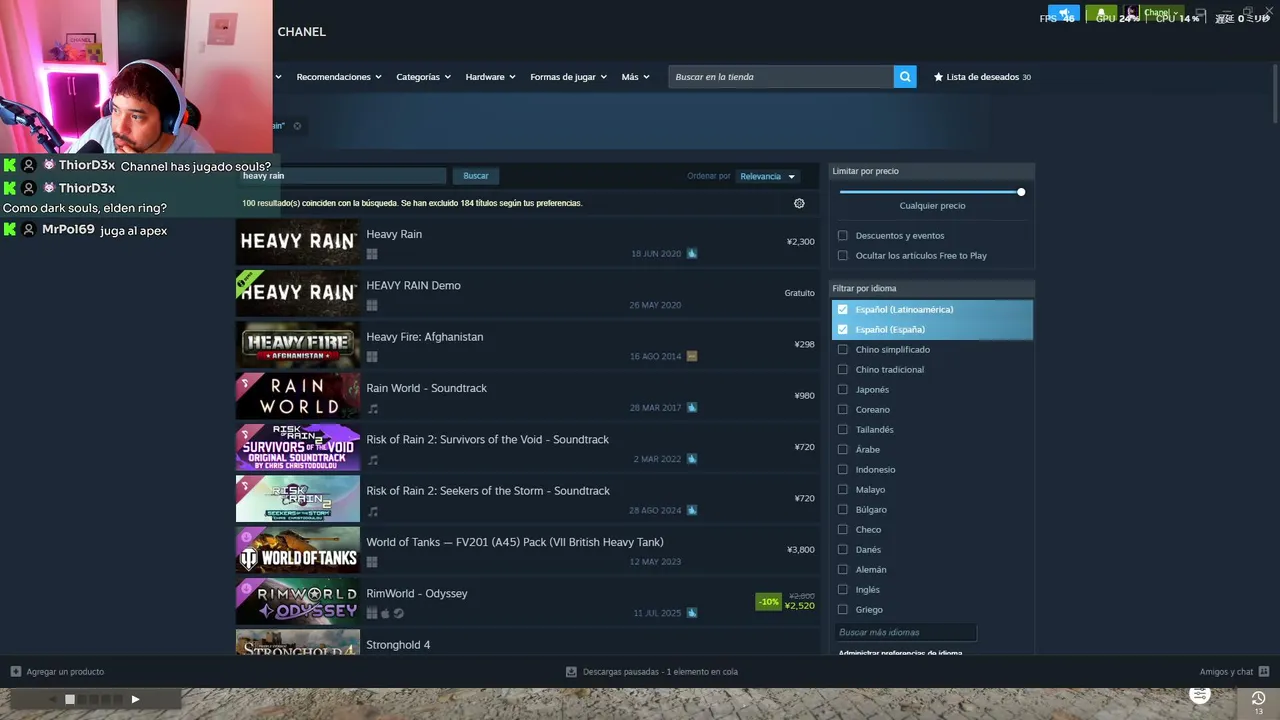Click review icon on Seekers of the Storm row

[x=692, y=510]
